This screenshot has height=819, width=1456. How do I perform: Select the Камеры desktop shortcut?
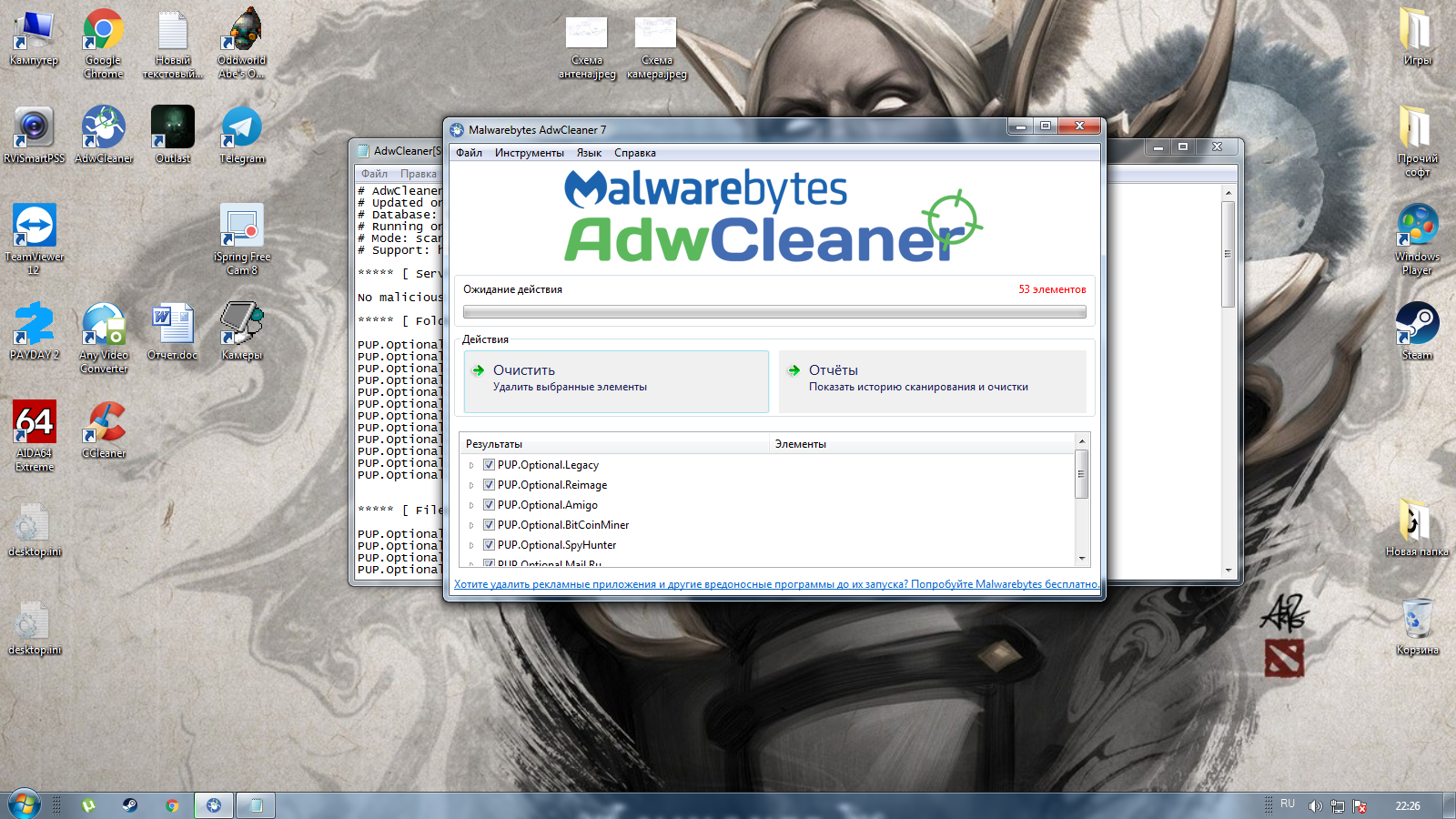click(x=242, y=331)
